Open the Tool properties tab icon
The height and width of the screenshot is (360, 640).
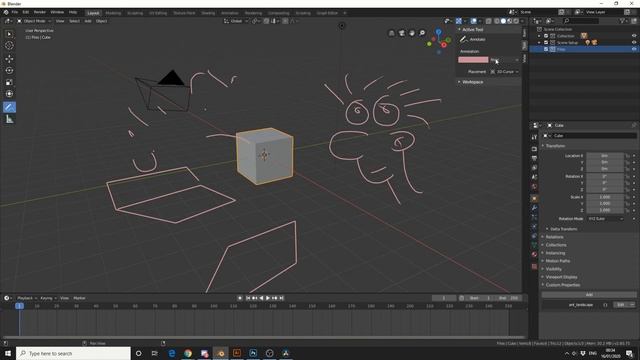pos(534,137)
